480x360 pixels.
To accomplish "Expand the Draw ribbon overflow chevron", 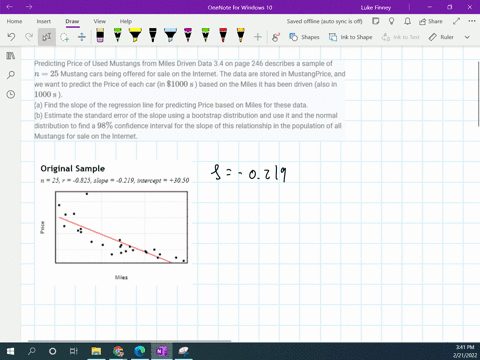I will point(467,37).
